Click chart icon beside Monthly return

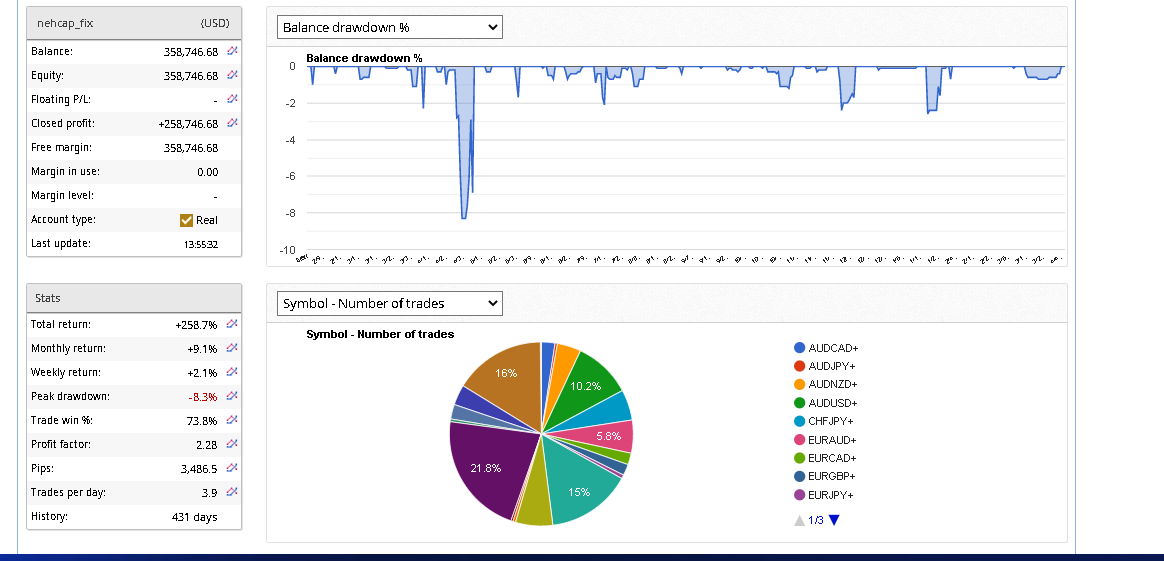[x=232, y=348]
